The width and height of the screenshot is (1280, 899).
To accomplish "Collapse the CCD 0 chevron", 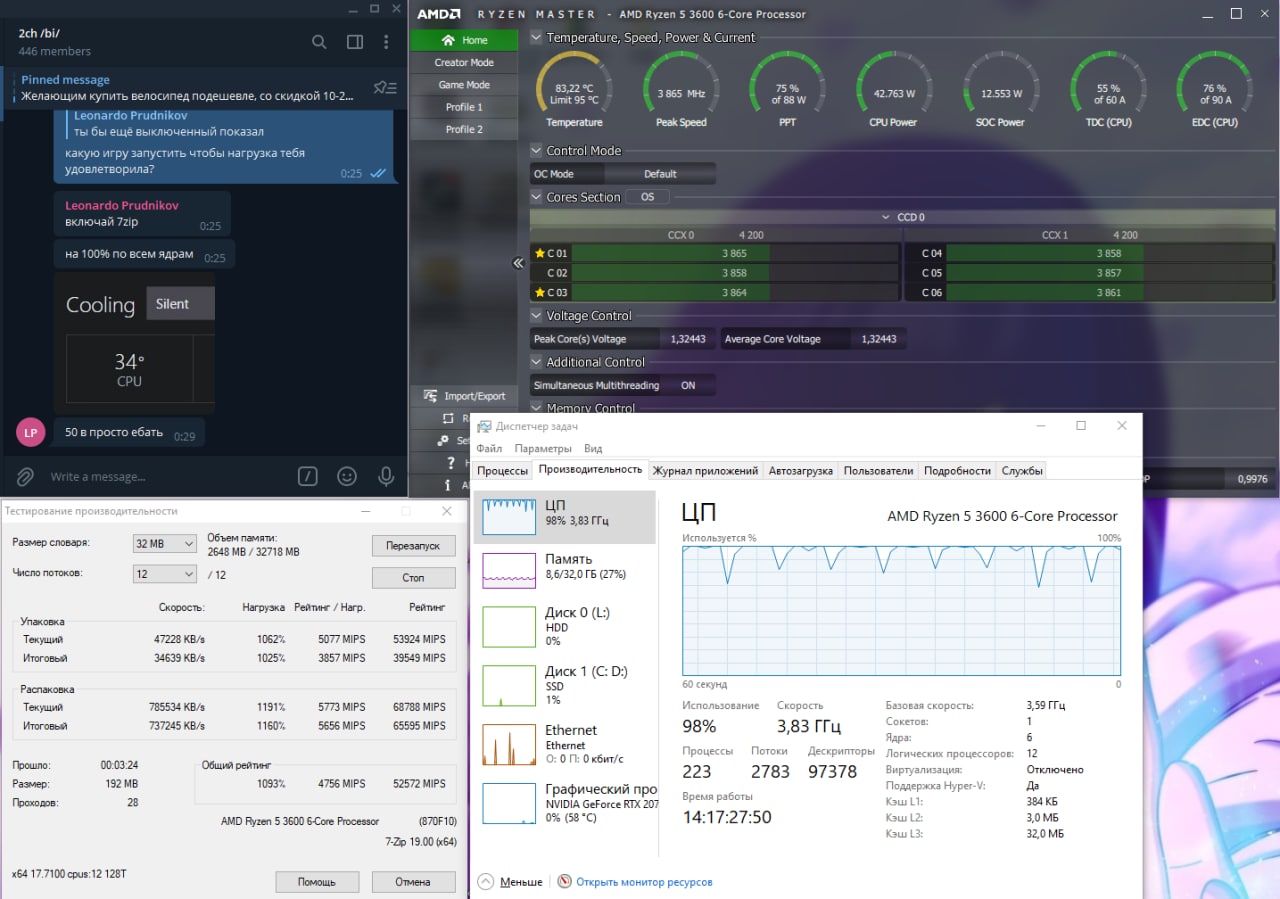I will pos(886,217).
